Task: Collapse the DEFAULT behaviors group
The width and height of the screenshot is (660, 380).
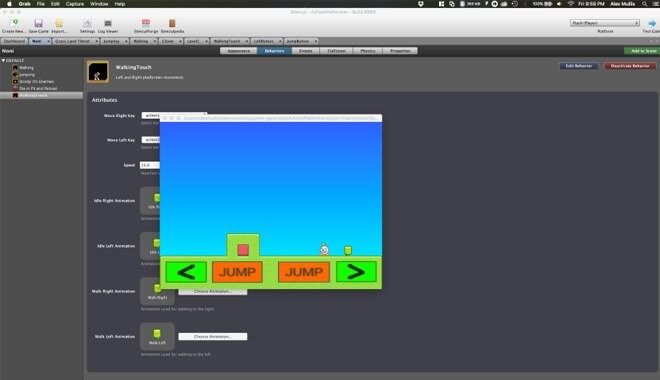Action: click(x=3, y=61)
